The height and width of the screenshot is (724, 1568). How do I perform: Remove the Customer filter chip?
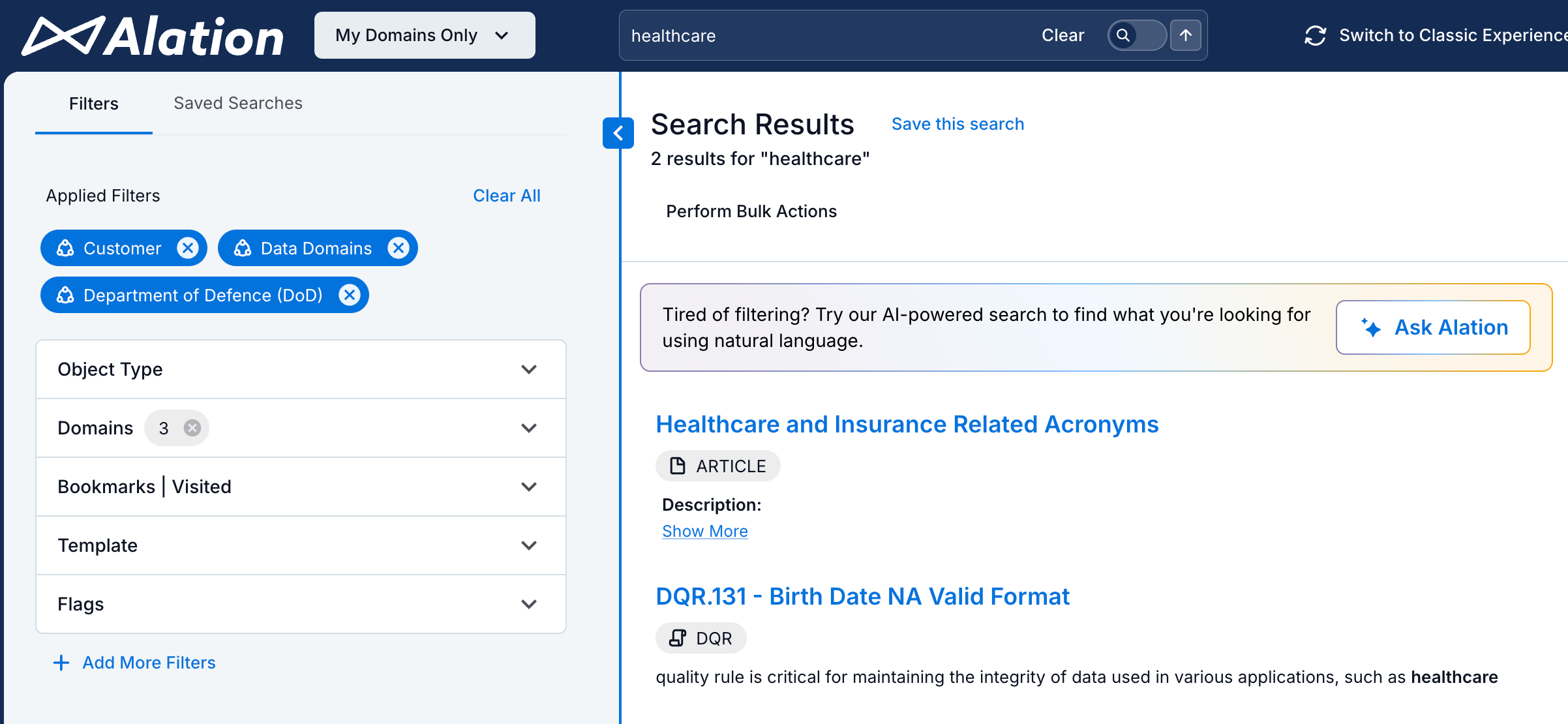(x=187, y=248)
